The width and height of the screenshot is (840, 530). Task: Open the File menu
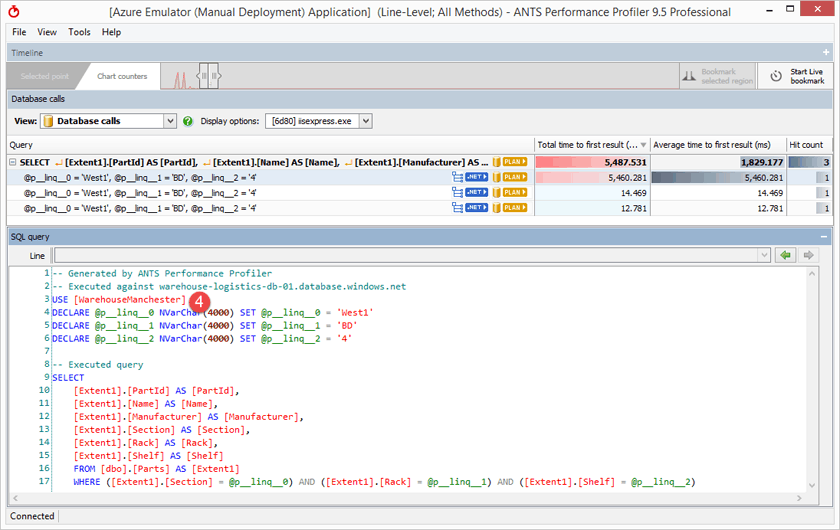(19, 32)
